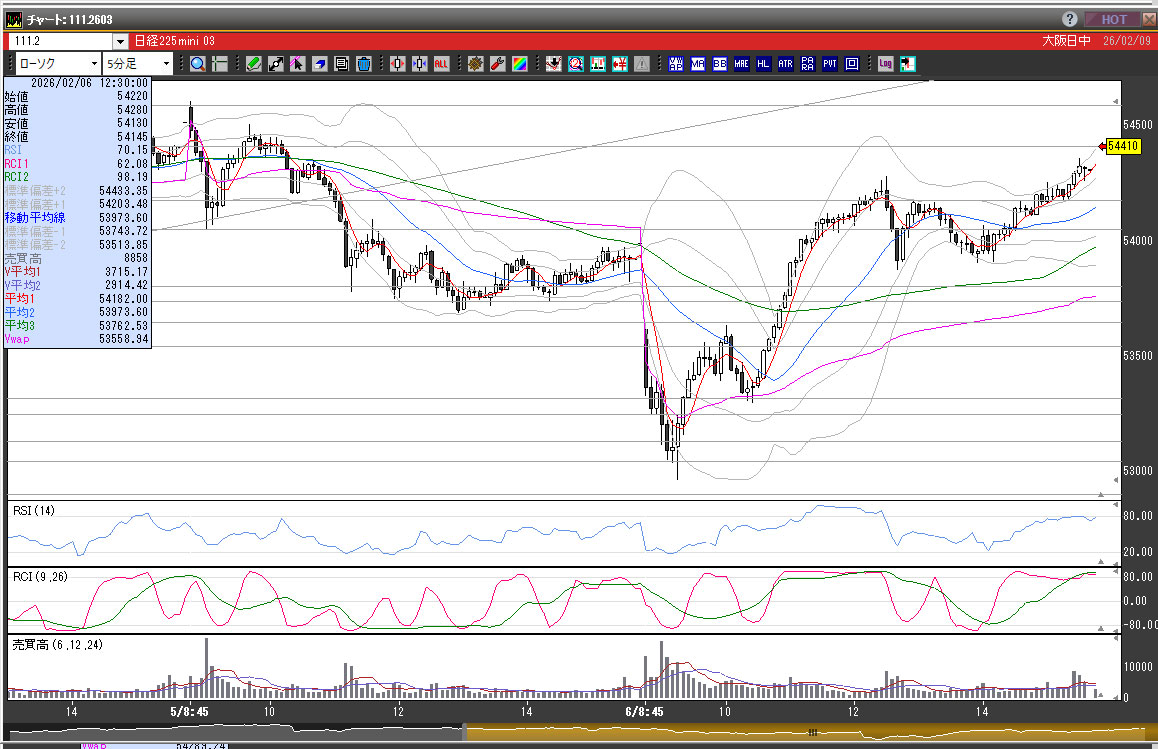Click the gold range bar in chart navigator

click(x=800, y=732)
